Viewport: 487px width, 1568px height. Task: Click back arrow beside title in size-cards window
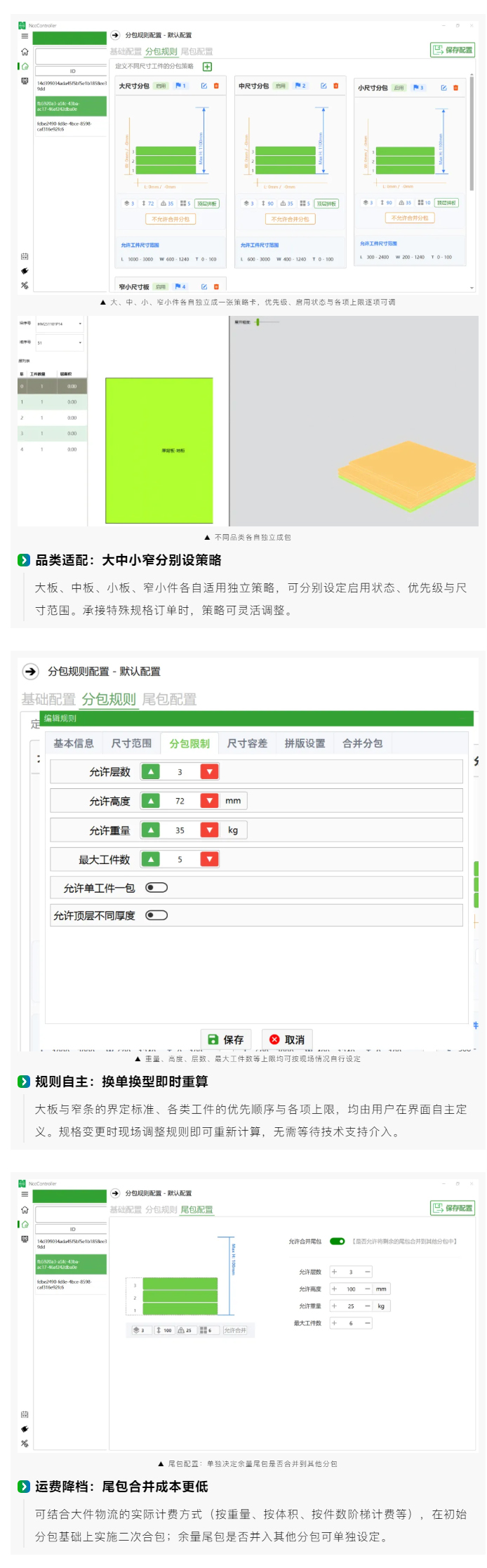(115, 35)
